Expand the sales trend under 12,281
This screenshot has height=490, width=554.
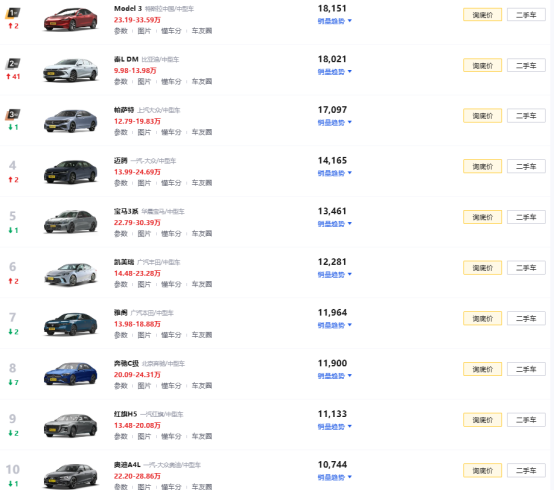coord(334,274)
